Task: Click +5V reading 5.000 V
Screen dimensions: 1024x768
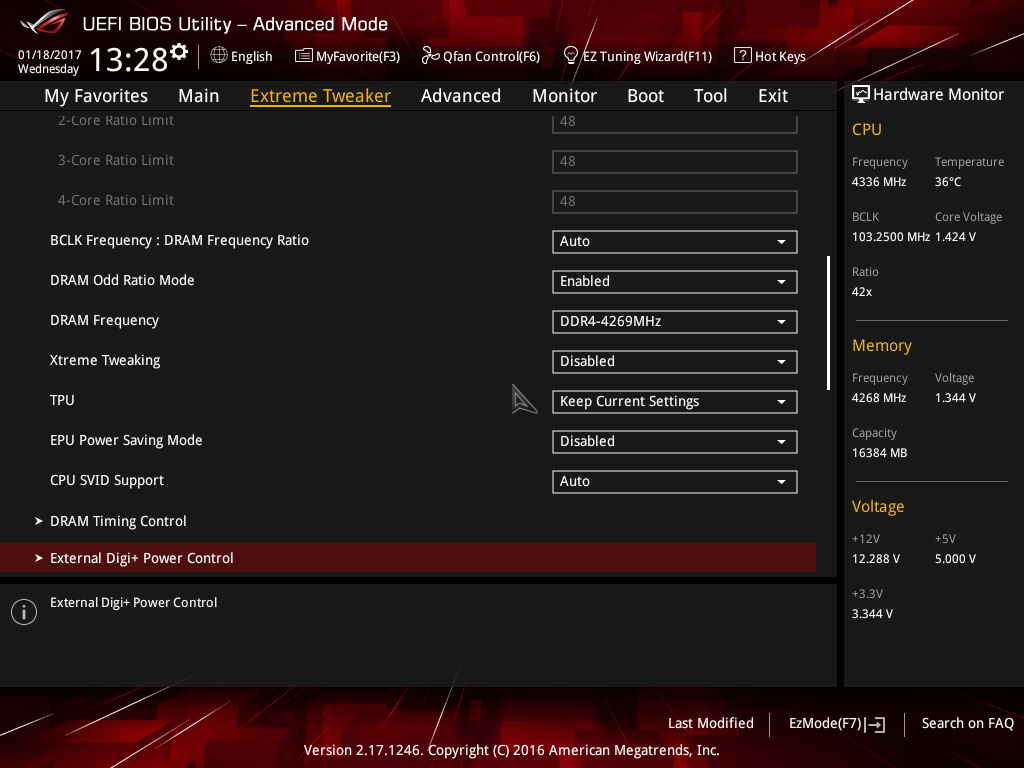Action: [955, 559]
